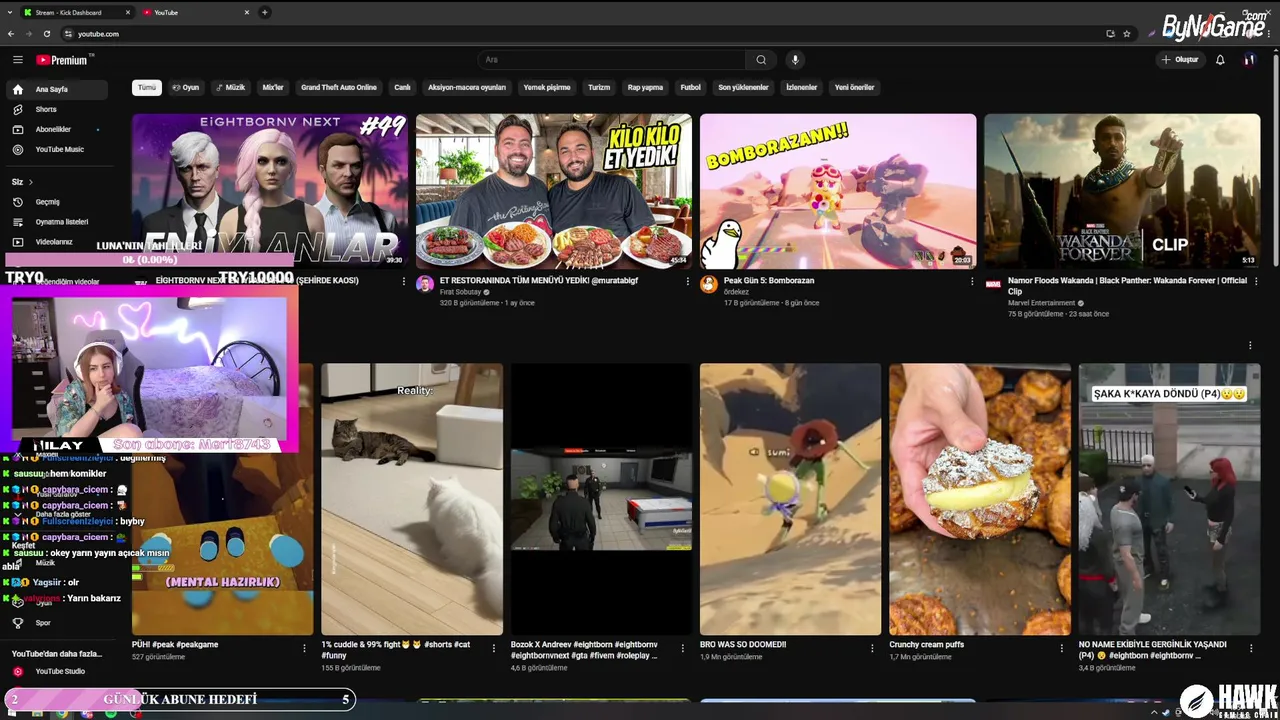
Task: Open ET RESTORANINDA TÜM MENÜYÜ YEDİK title
Action: (539, 281)
